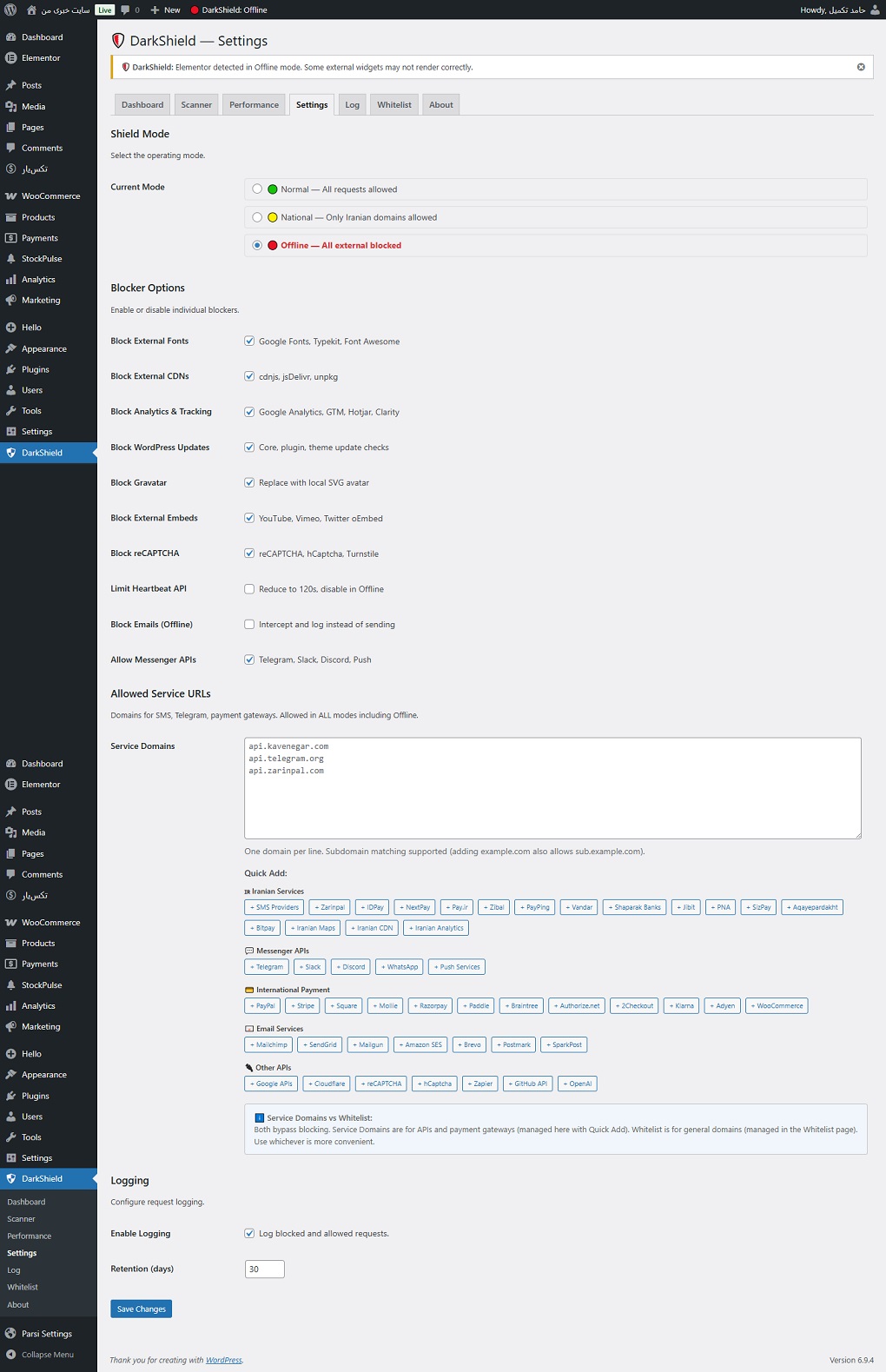Image resolution: width=886 pixels, height=1372 pixels.
Task: Enable the Limit Heartbeat API checkbox
Action: coord(249,589)
